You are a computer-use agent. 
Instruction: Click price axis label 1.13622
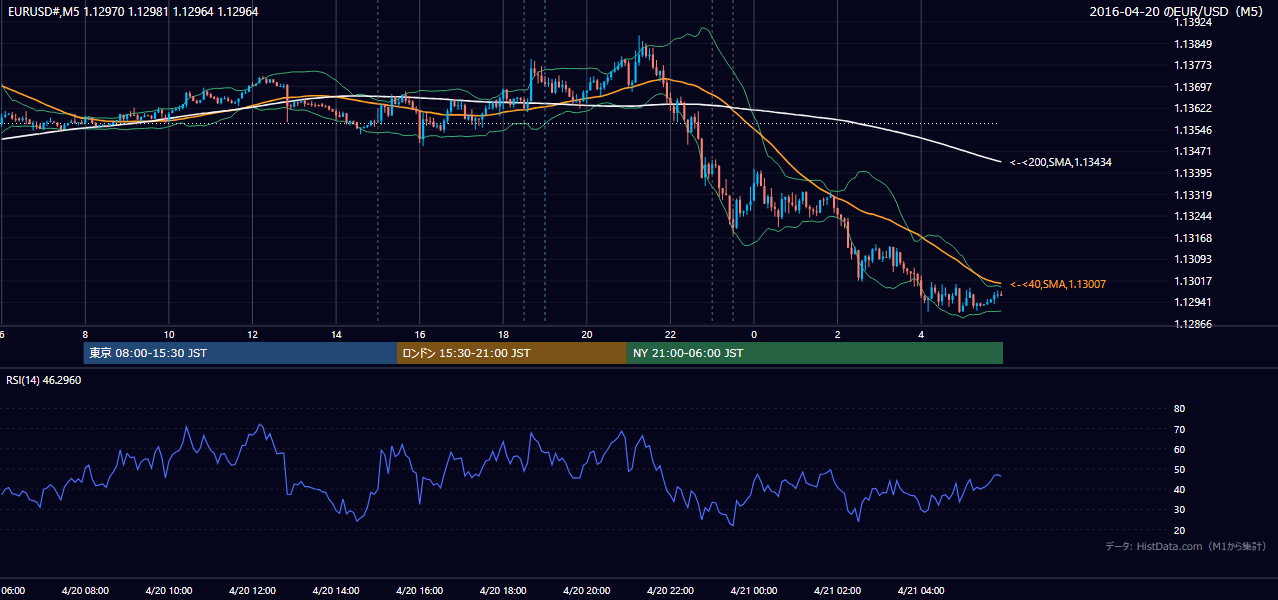(1194, 108)
